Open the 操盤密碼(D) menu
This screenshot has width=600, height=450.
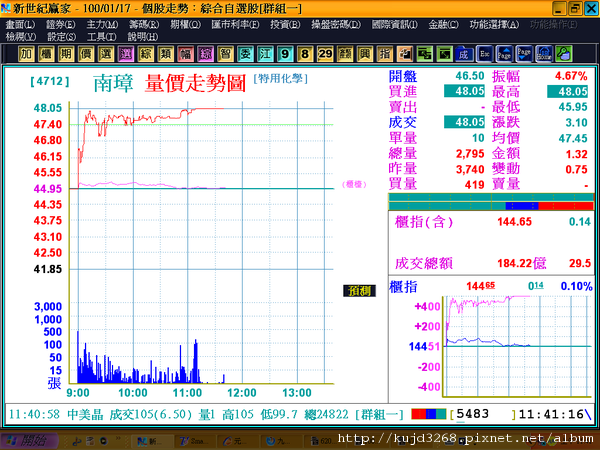click(336, 24)
